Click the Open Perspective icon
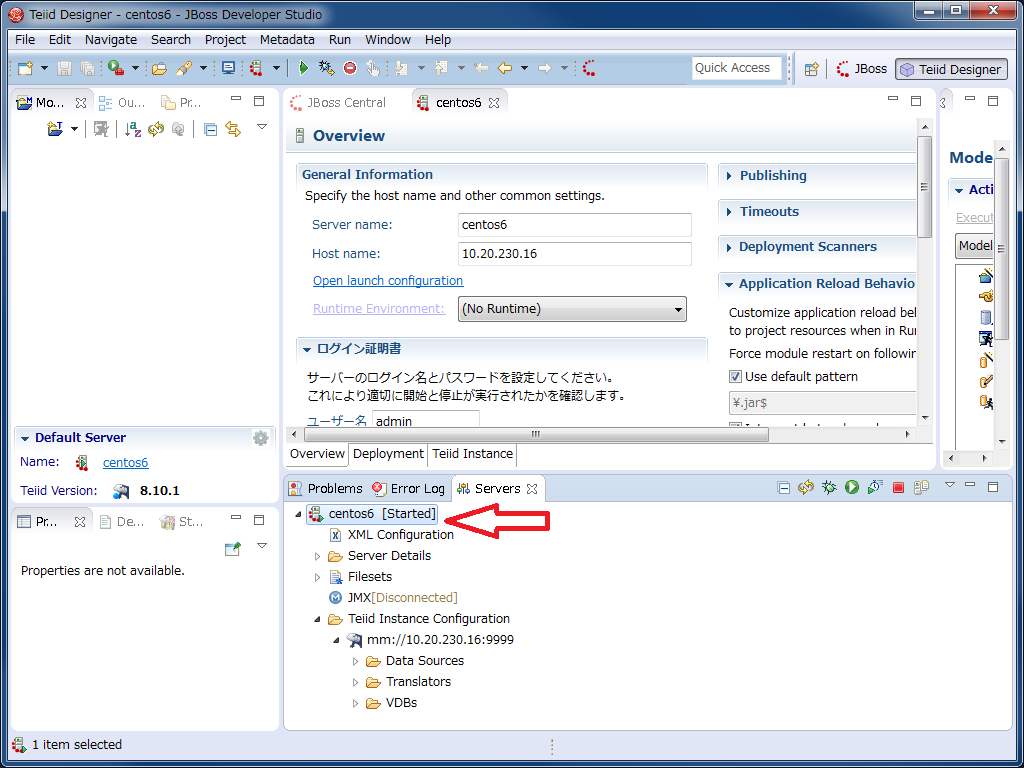1024x768 pixels. click(x=811, y=69)
